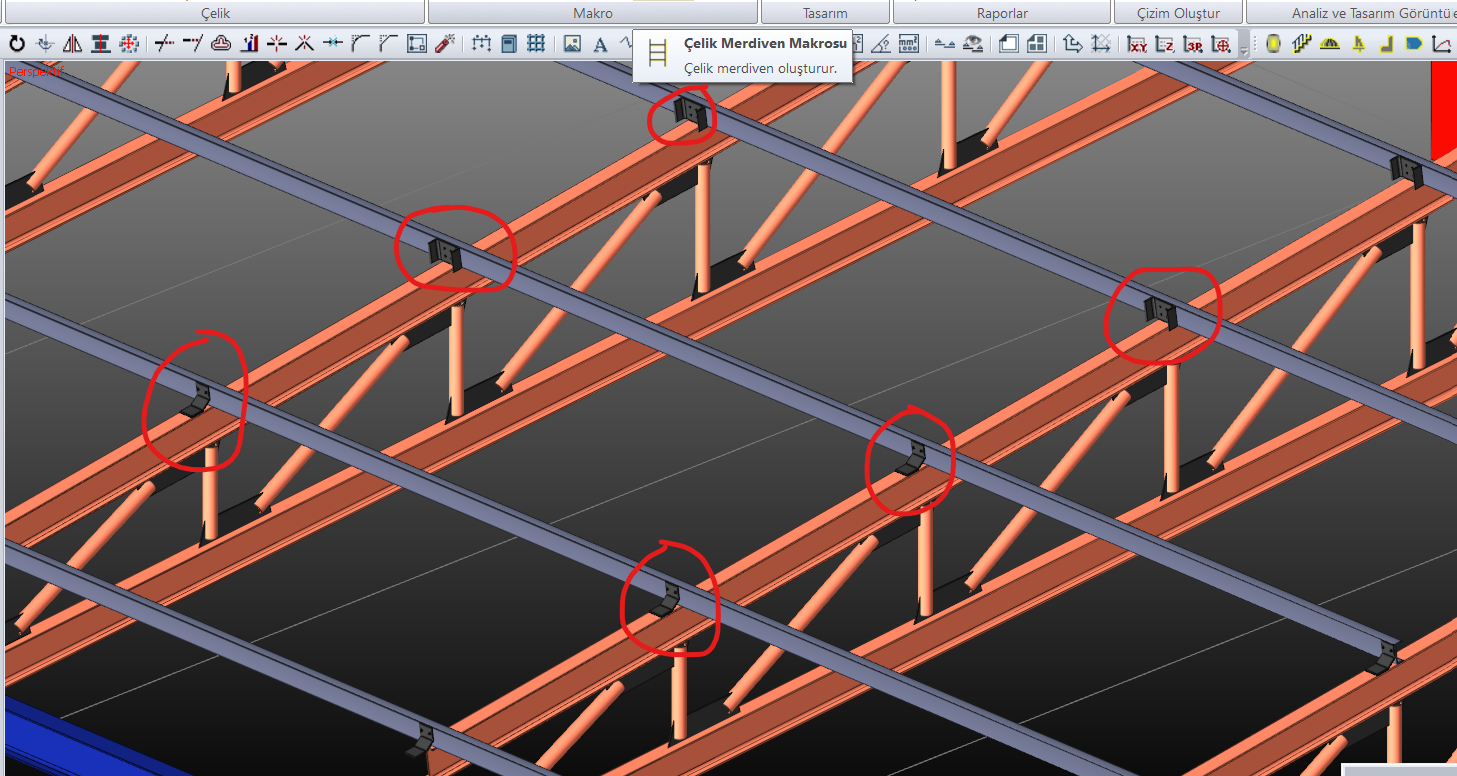Image resolution: width=1457 pixels, height=776 pixels.
Task: Click the red Perspektif viewport label
Action: (x=35, y=72)
